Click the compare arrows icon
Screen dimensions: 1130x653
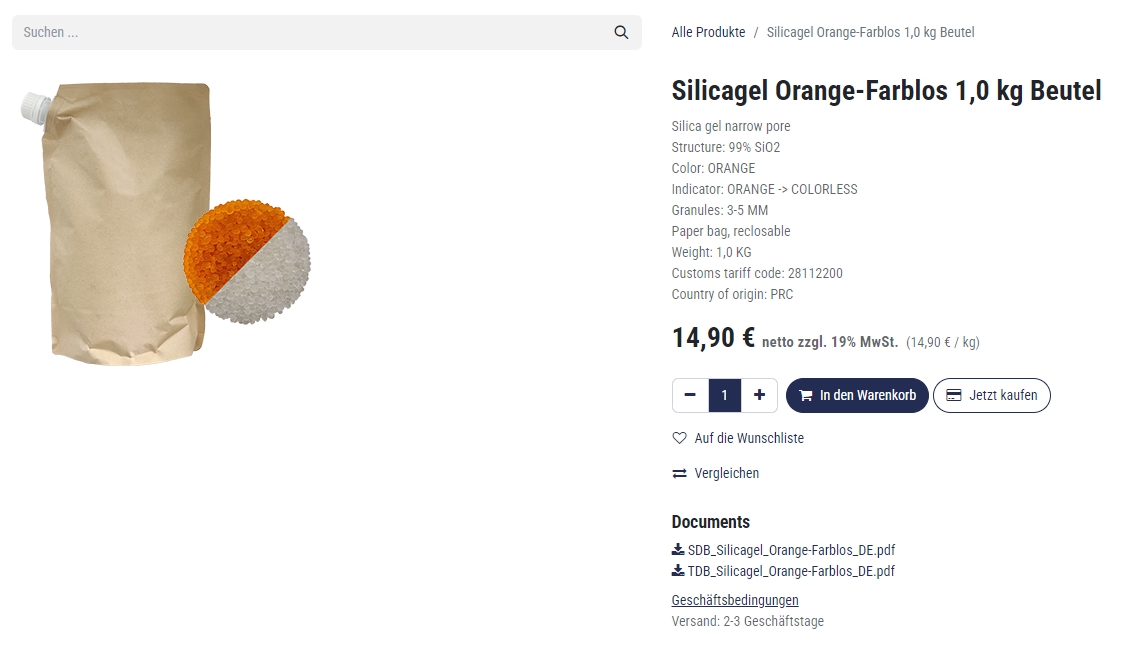[680, 473]
